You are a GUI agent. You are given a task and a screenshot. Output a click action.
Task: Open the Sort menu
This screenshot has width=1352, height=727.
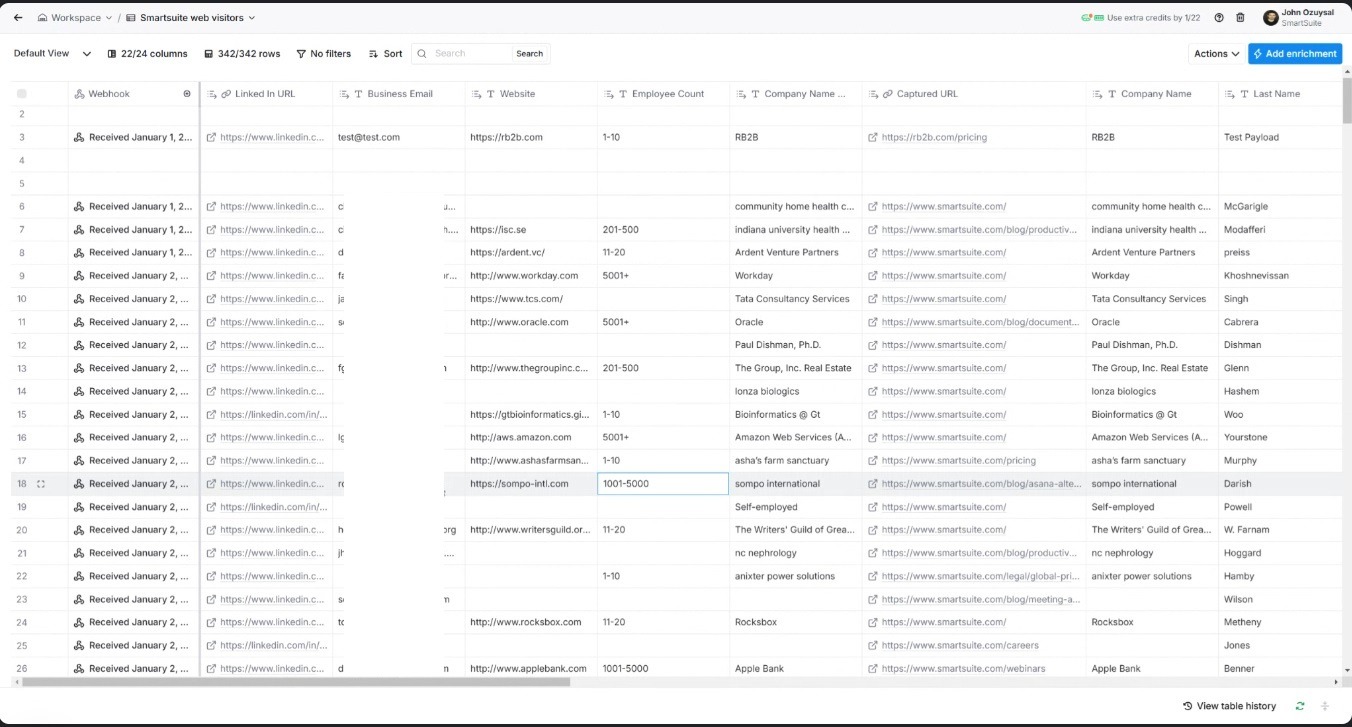point(385,54)
